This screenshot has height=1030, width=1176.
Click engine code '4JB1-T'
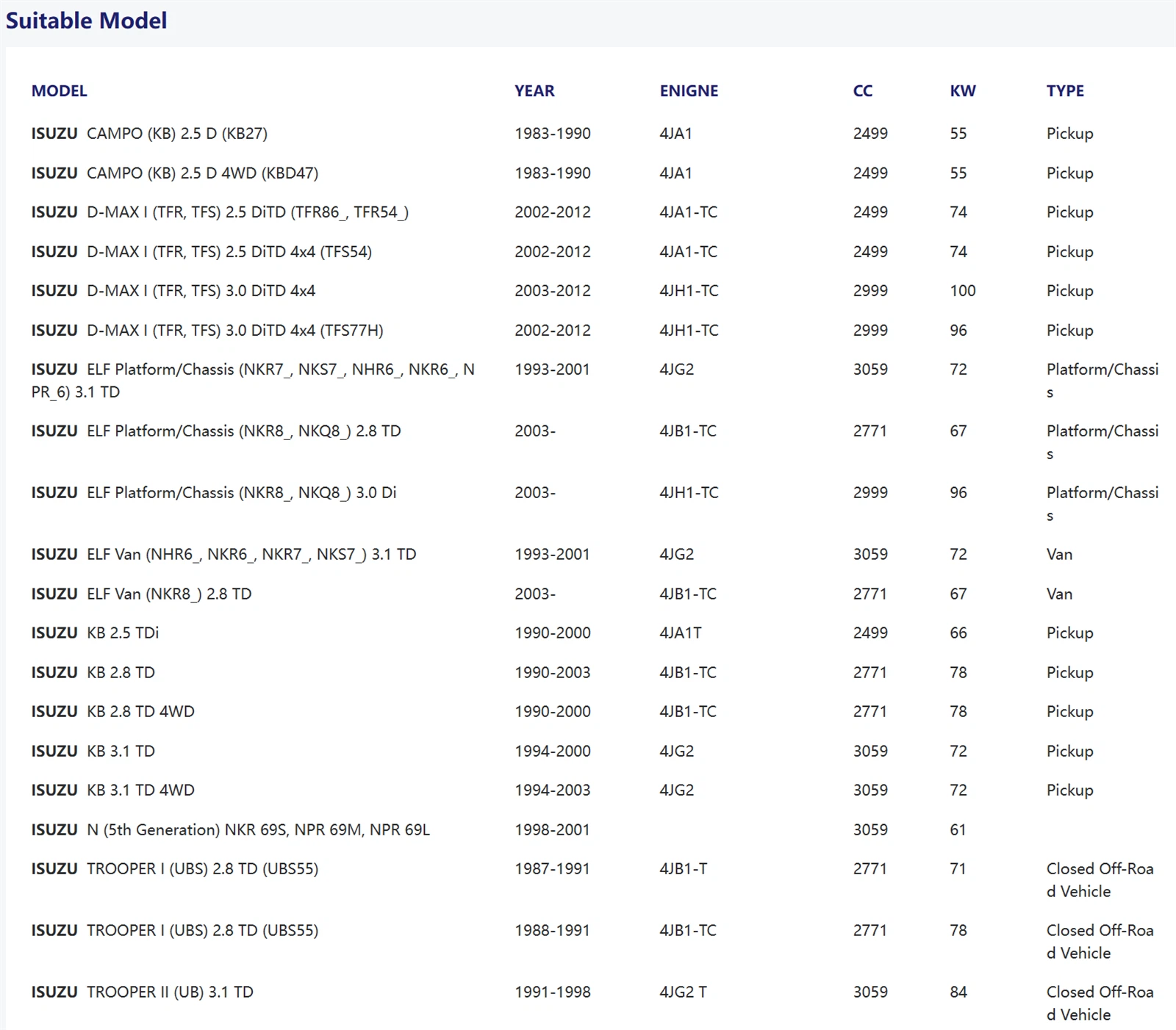(x=684, y=869)
